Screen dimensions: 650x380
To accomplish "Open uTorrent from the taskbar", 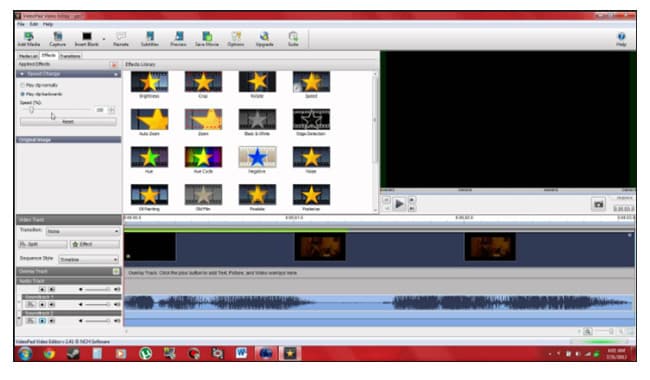I will (145, 354).
